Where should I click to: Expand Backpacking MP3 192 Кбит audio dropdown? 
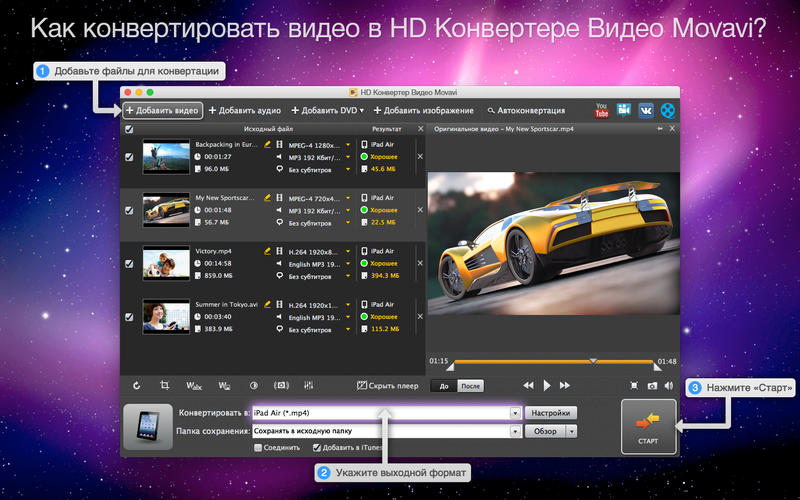coord(348,157)
